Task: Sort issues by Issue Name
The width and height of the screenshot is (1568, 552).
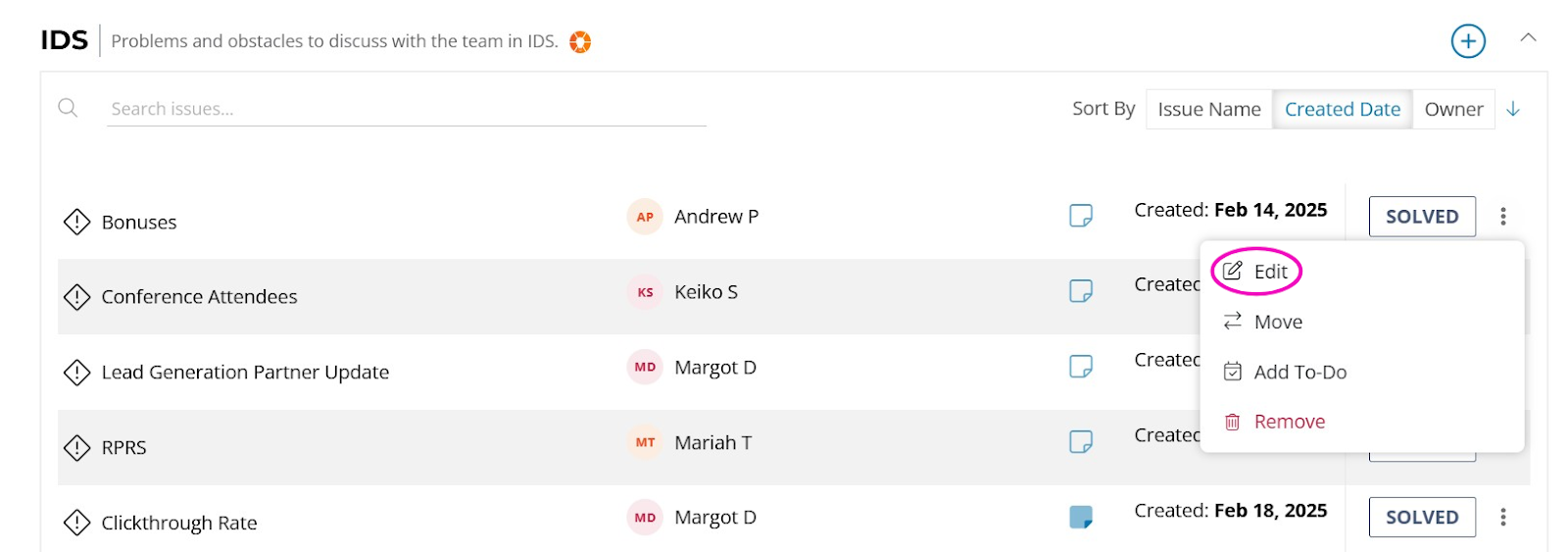Action: [1209, 109]
